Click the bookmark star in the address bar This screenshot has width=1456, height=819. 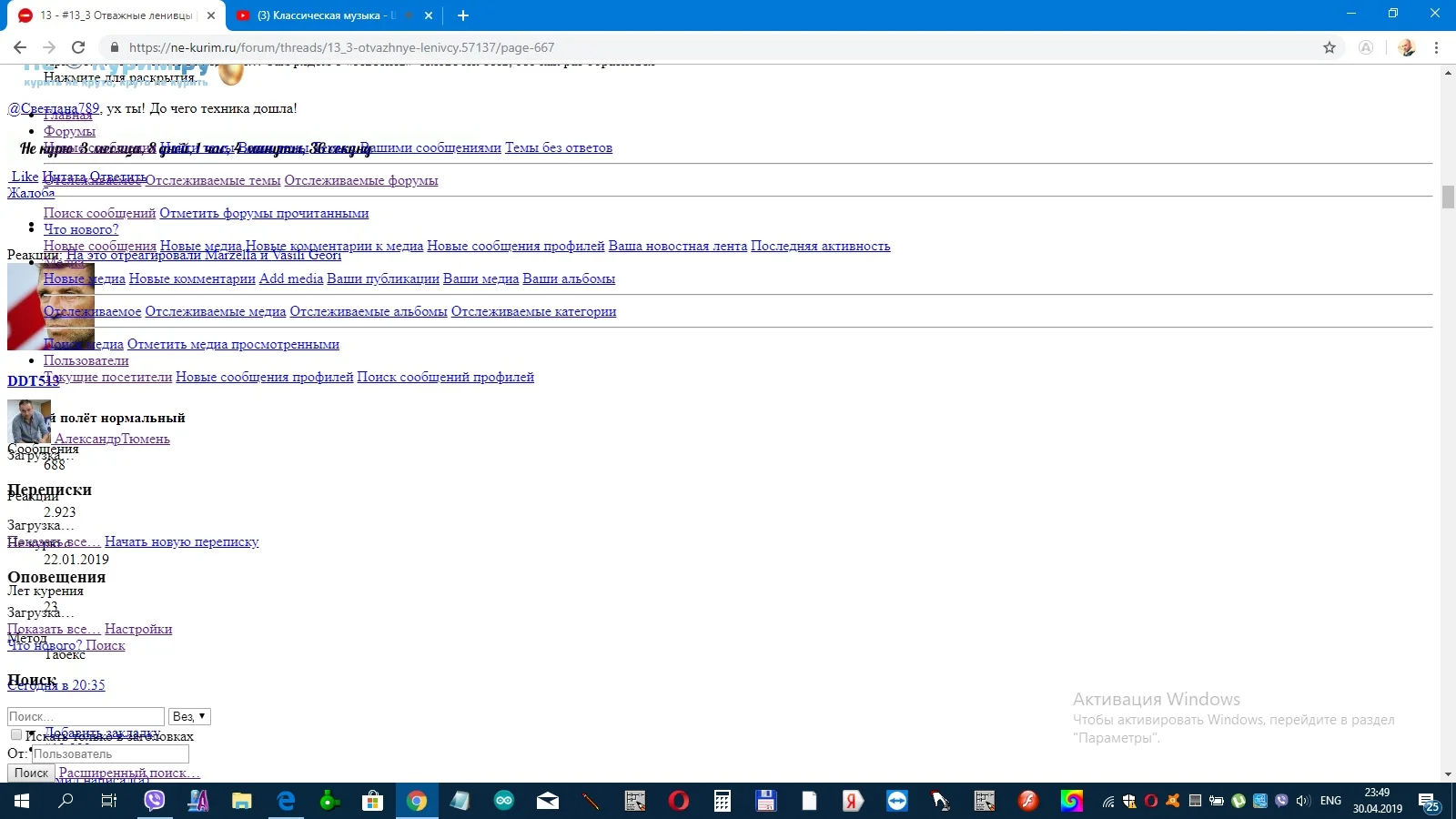tap(1330, 47)
